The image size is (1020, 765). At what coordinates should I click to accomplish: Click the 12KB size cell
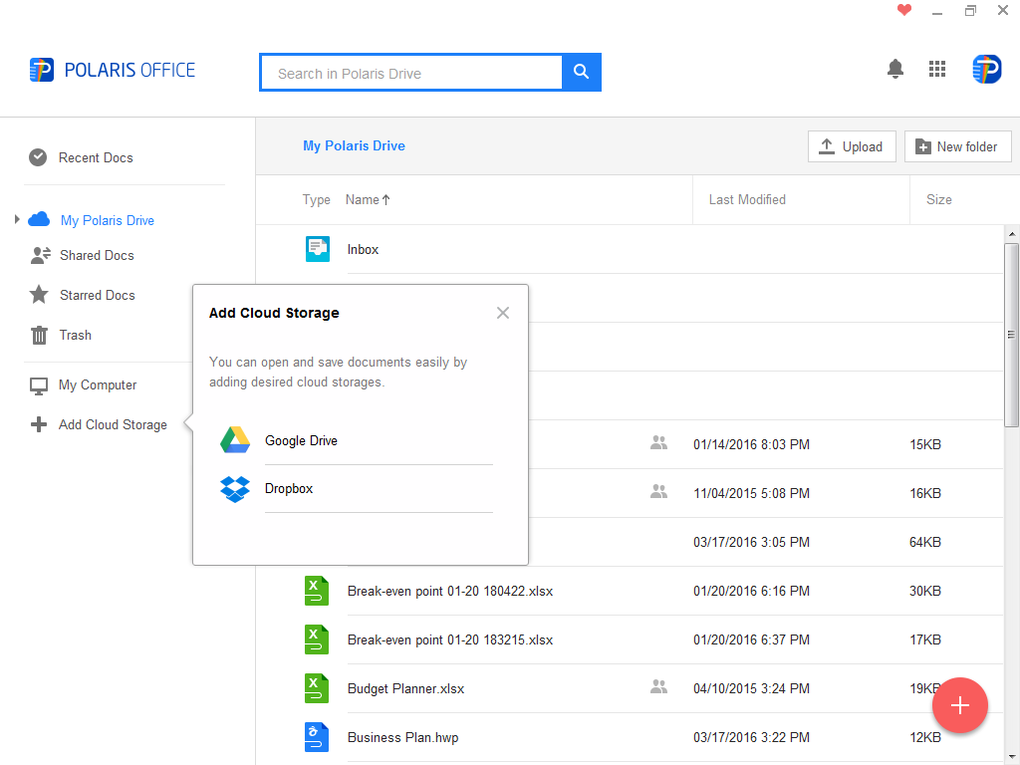pyautogui.click(x=925, y=737)
